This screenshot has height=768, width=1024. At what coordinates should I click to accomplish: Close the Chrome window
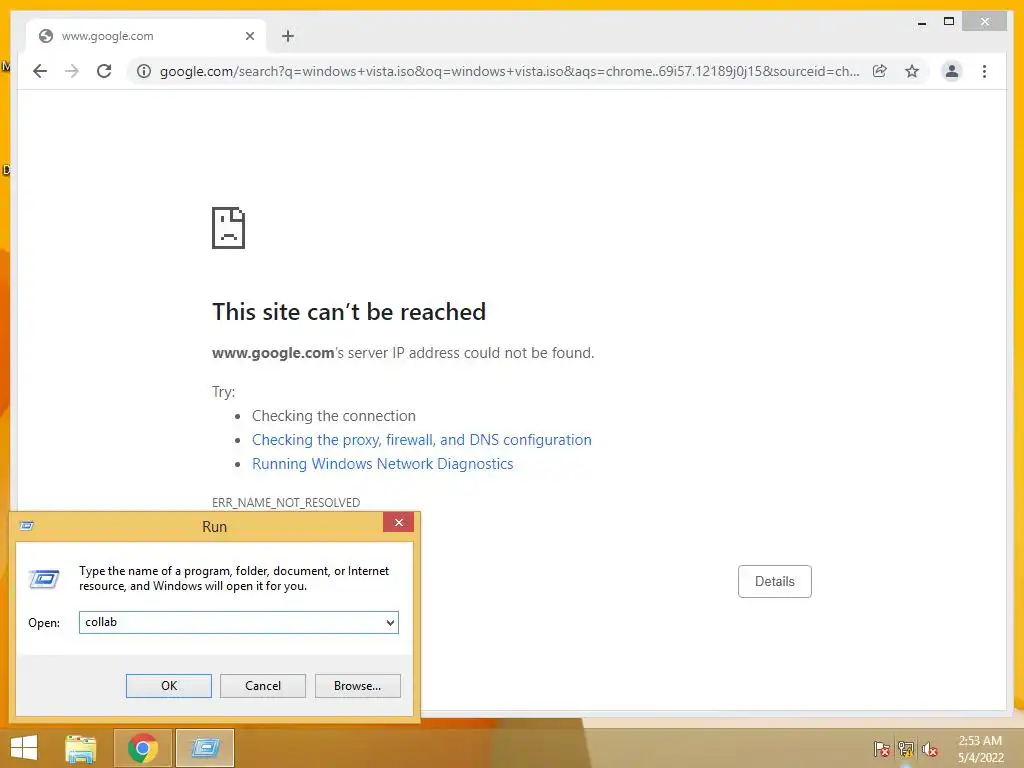point(985,22)
